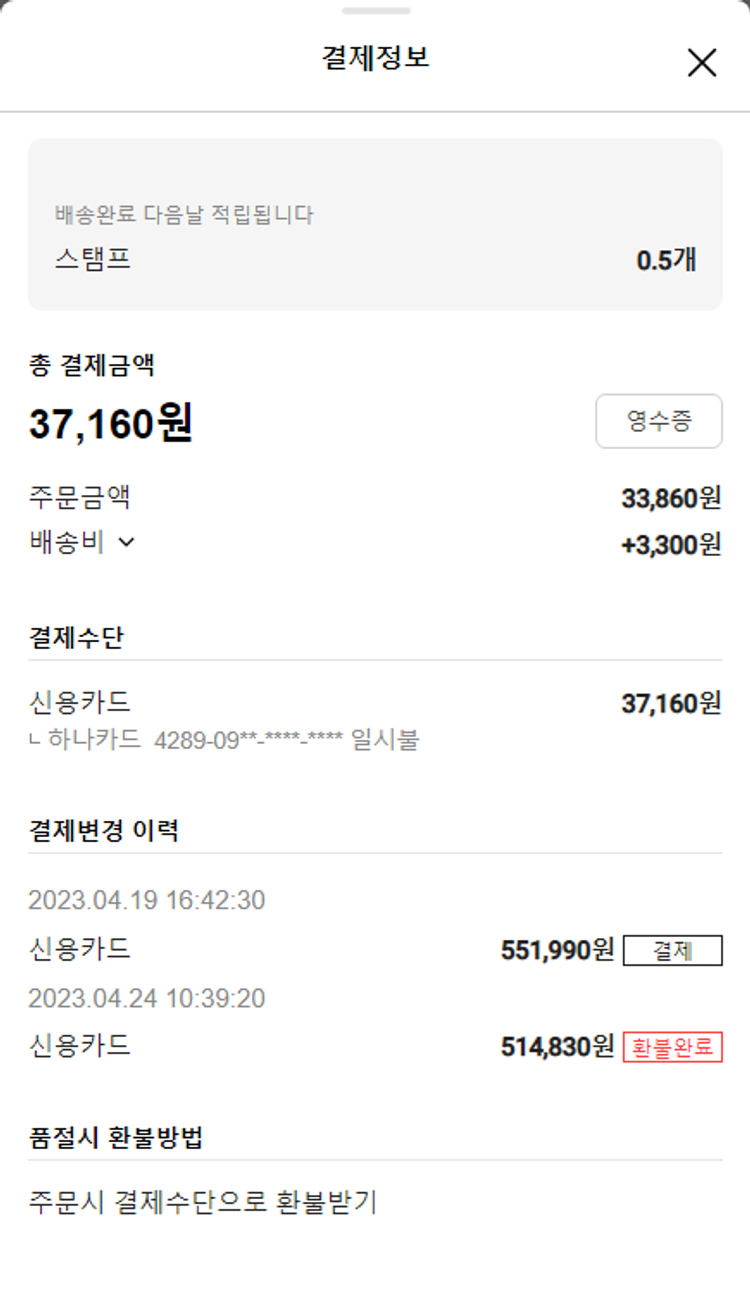Select the 2023.04.24 10:39:20 history timestamp
The image size is (750, 1297).
146,998
